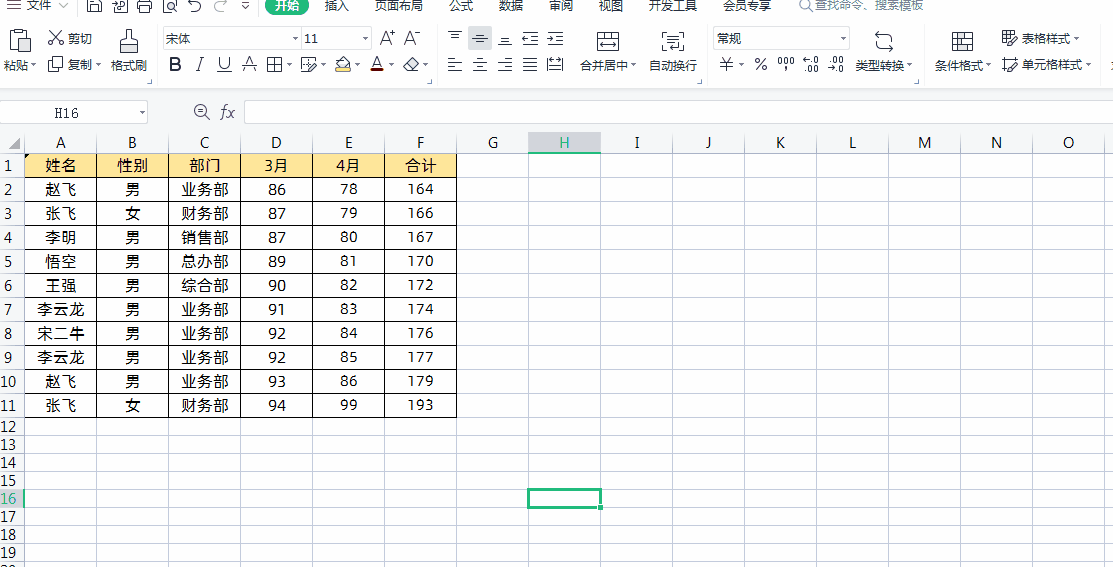Image resolution: width=1113 pixels, height=567 pixels.
Task: Switch to the 插入 tab
Action: 336,6
